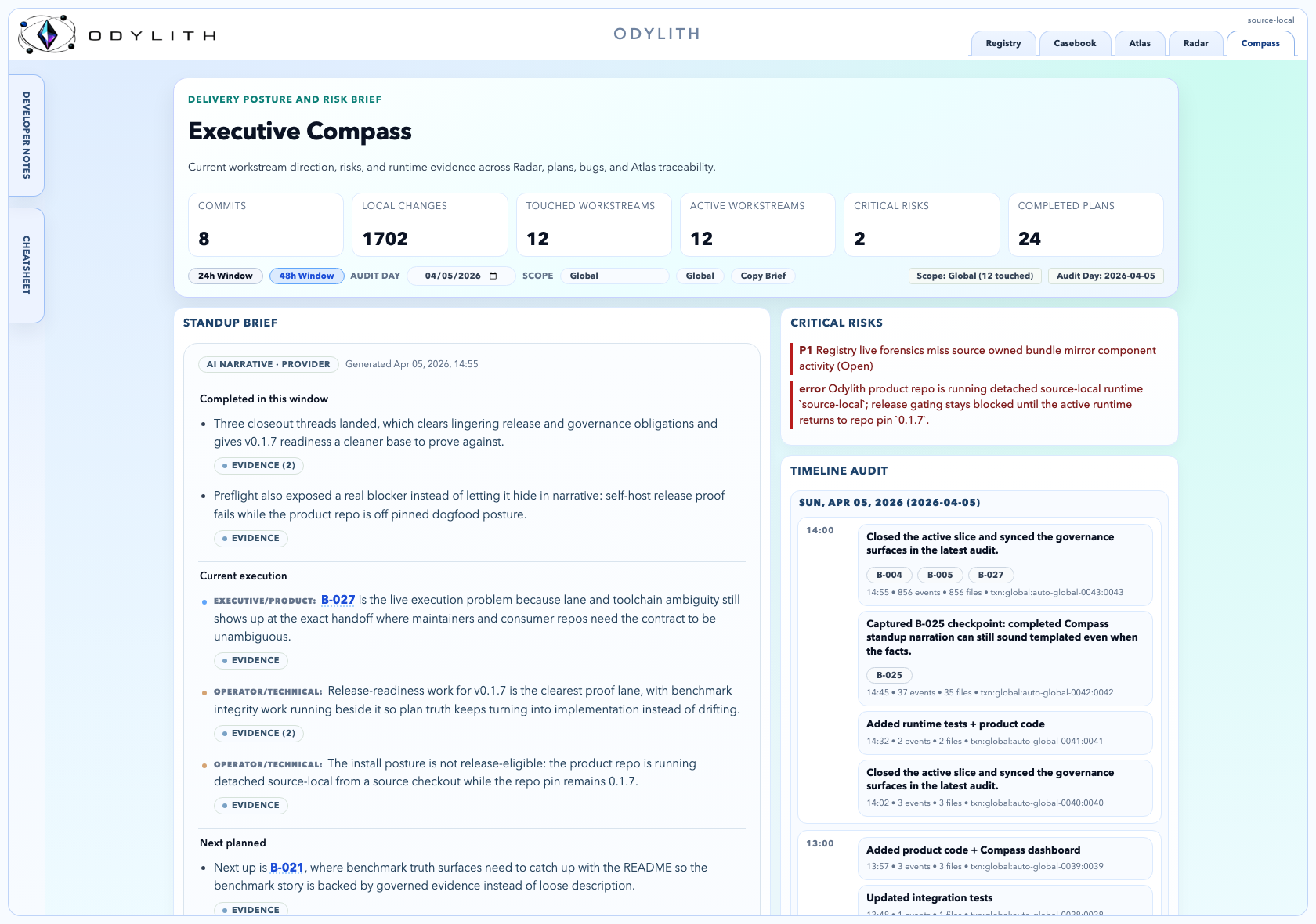Viewport: 1316px width, 924px height.
Task: Open the Radar tab
Action: (1195, 43)
